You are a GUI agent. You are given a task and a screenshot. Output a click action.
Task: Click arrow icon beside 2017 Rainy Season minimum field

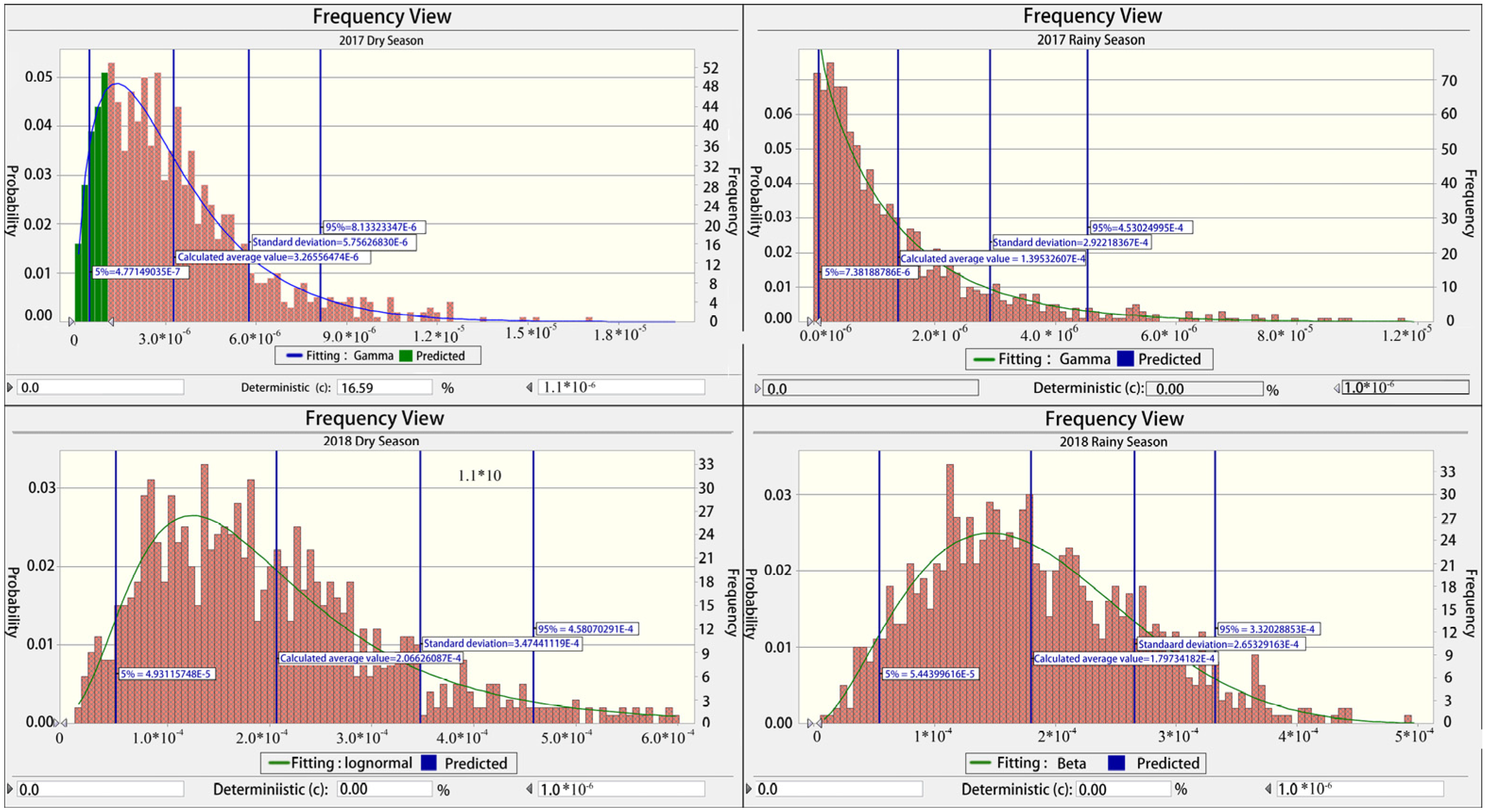(x=757, y=389)
